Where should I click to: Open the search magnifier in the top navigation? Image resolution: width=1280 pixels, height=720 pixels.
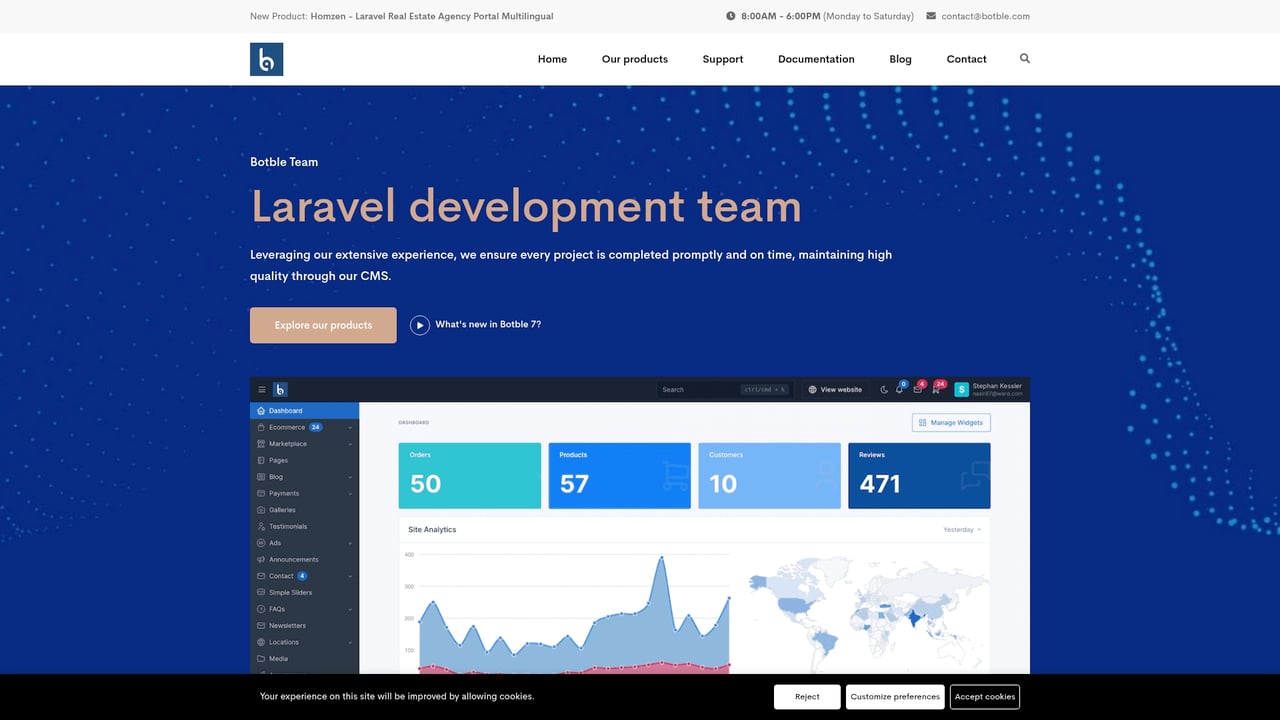(x=1024, y=58)
